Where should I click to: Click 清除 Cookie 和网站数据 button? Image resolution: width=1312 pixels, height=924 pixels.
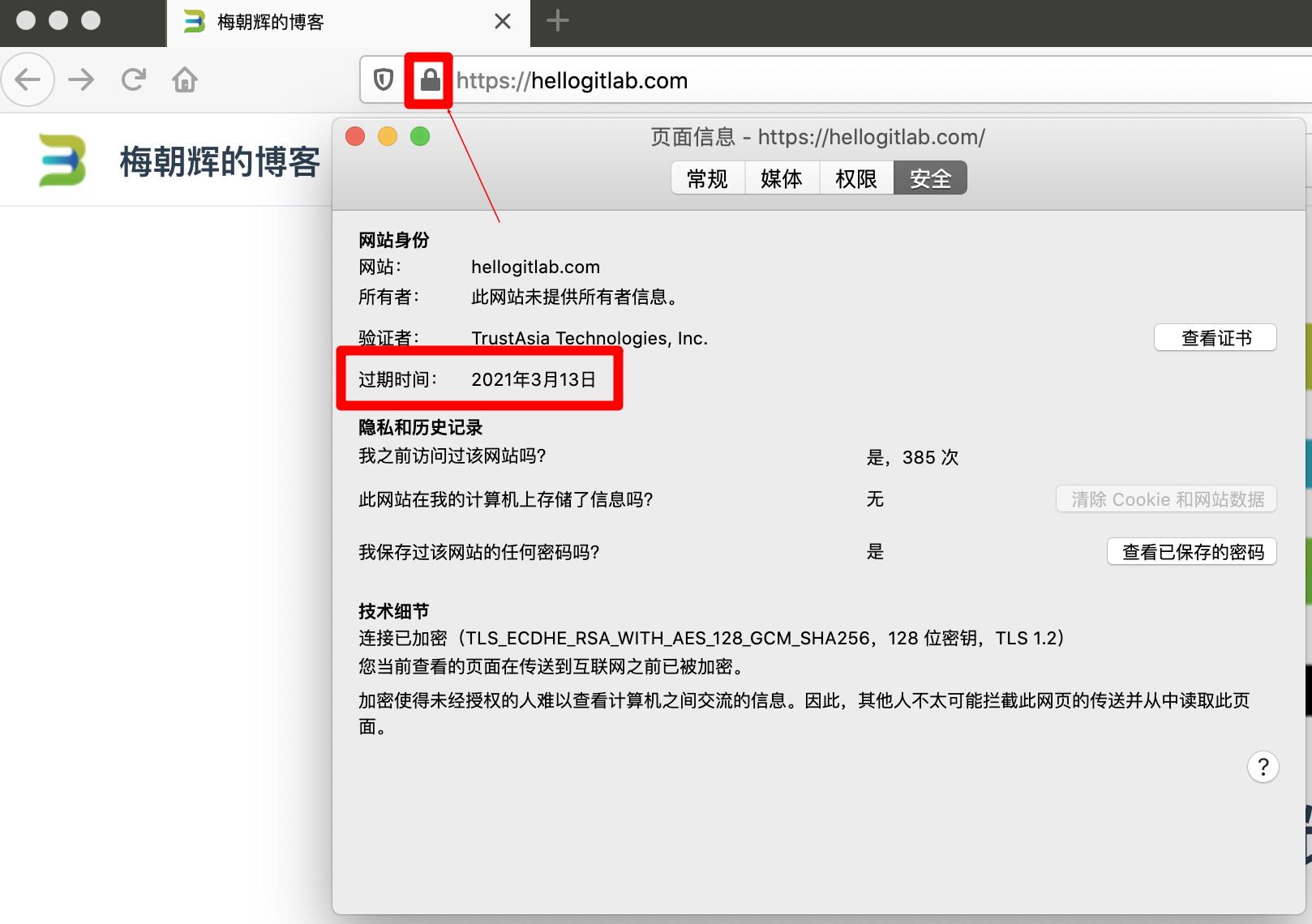point(1166,499)
